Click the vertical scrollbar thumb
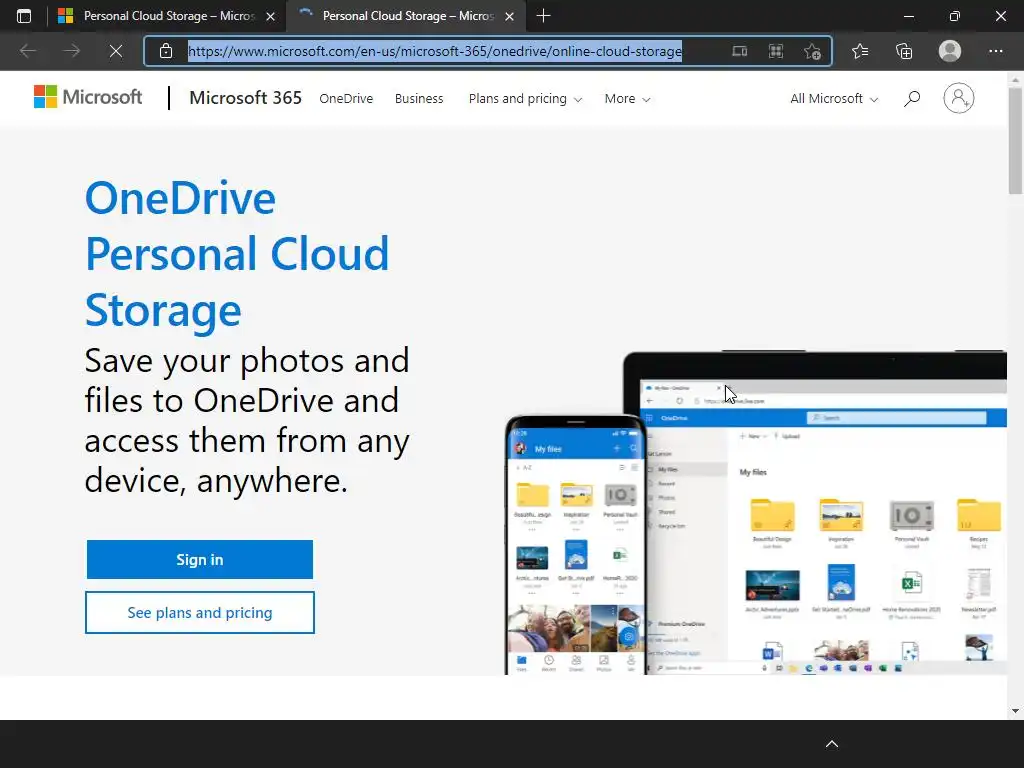The height and width of the screenshot is (768, 1024). [1015, 140]
